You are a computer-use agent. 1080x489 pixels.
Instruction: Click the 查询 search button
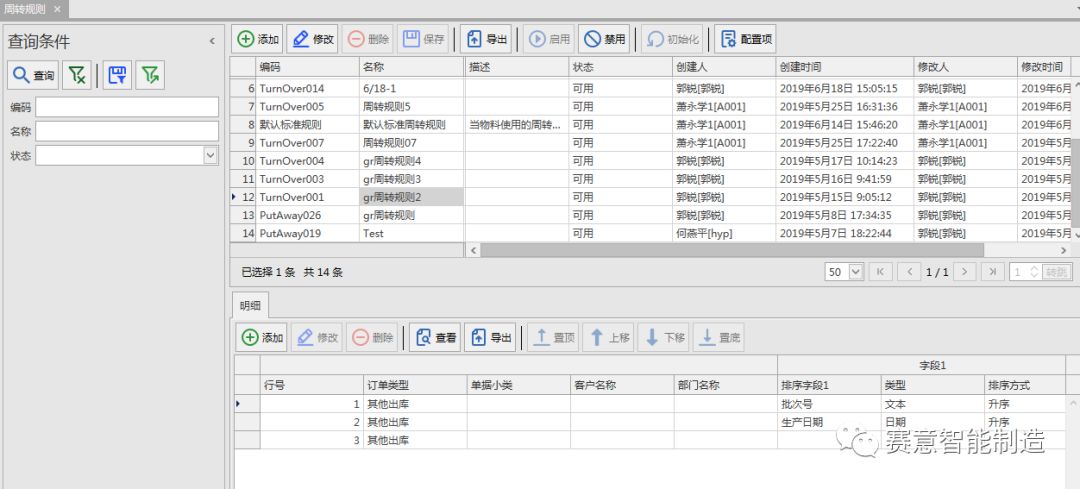click(x=34, y=75)
